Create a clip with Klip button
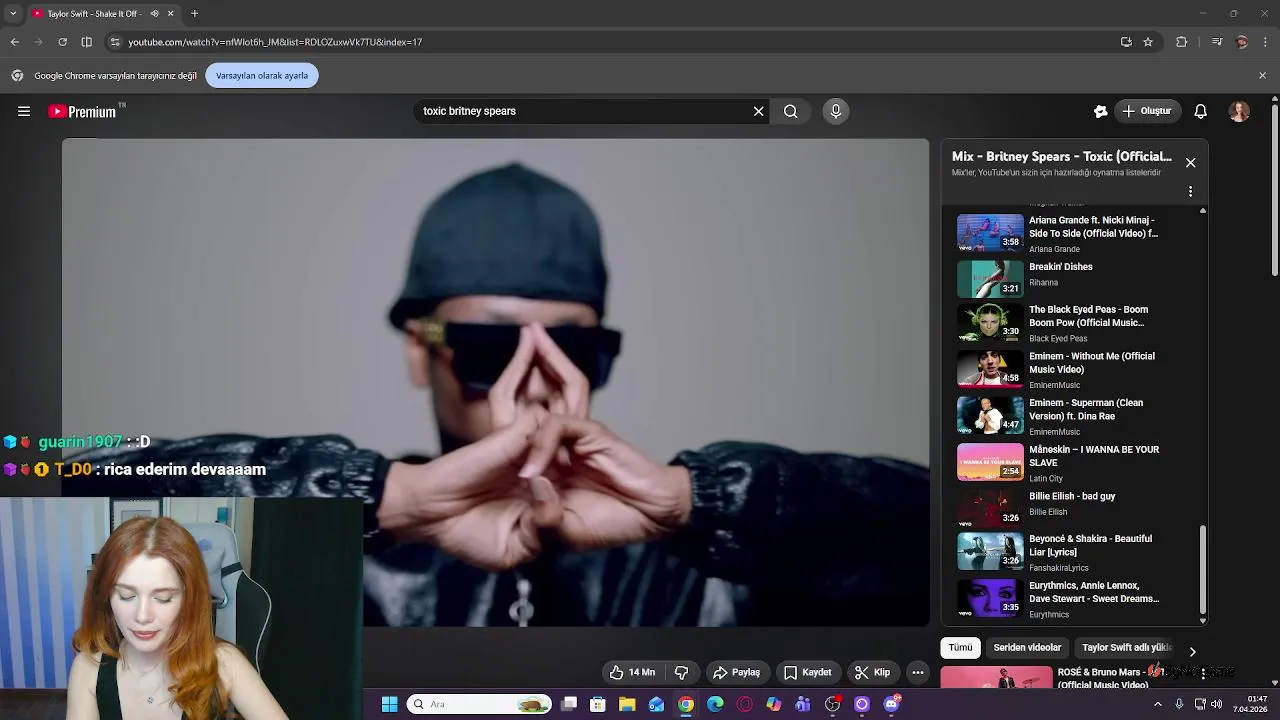Image resolution: width=1280 pixels, height=720 pixels. 872,672
